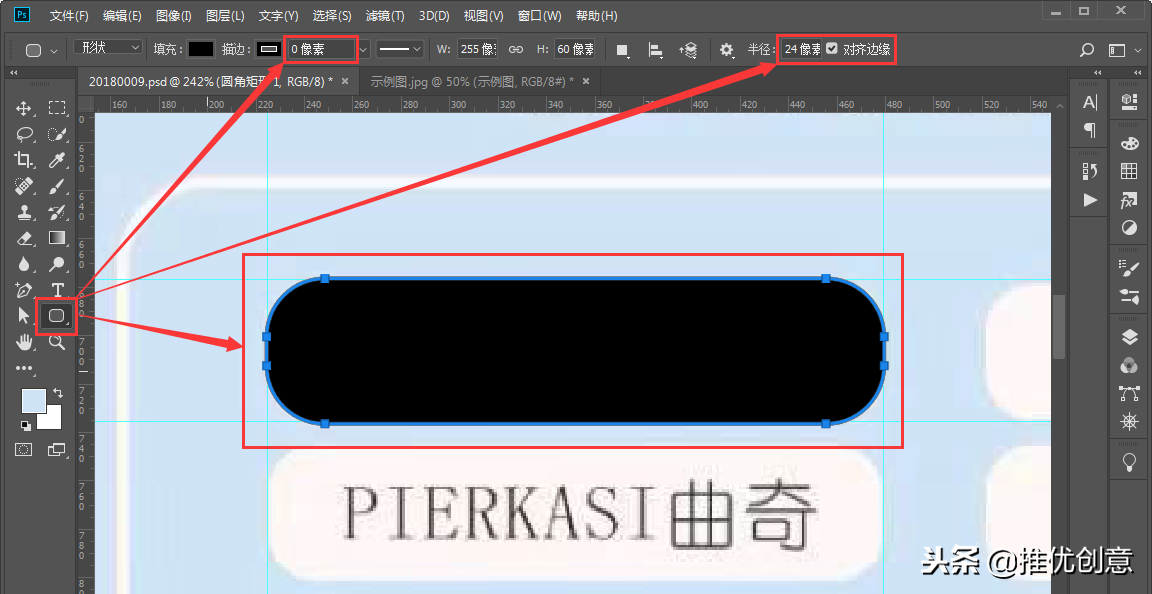Select the Blur tool
Image resolution: width=1152 pixels, height=594 pixels.
(24, 264)
